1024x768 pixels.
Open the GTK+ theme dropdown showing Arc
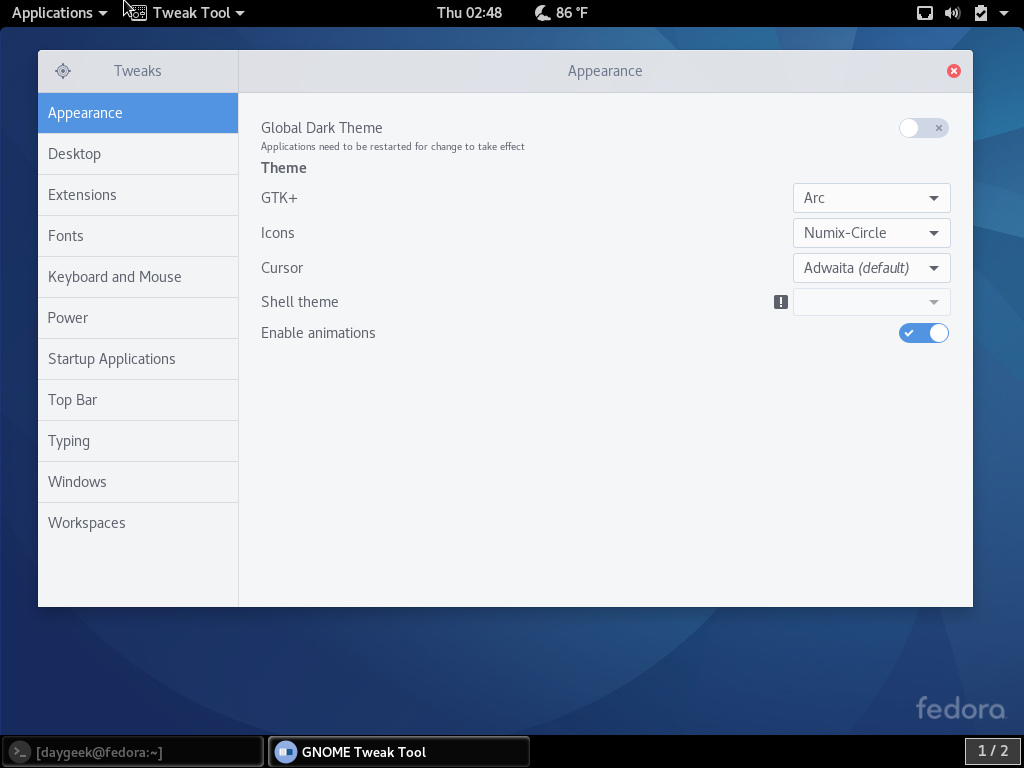point(871,198)
